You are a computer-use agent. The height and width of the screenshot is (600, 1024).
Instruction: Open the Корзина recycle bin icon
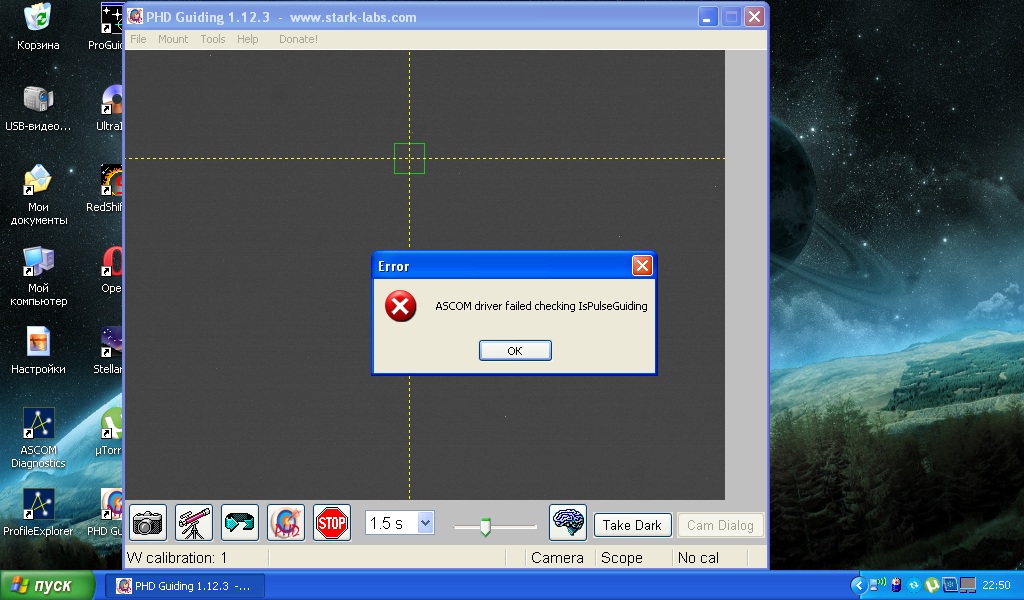pos(38,26)
